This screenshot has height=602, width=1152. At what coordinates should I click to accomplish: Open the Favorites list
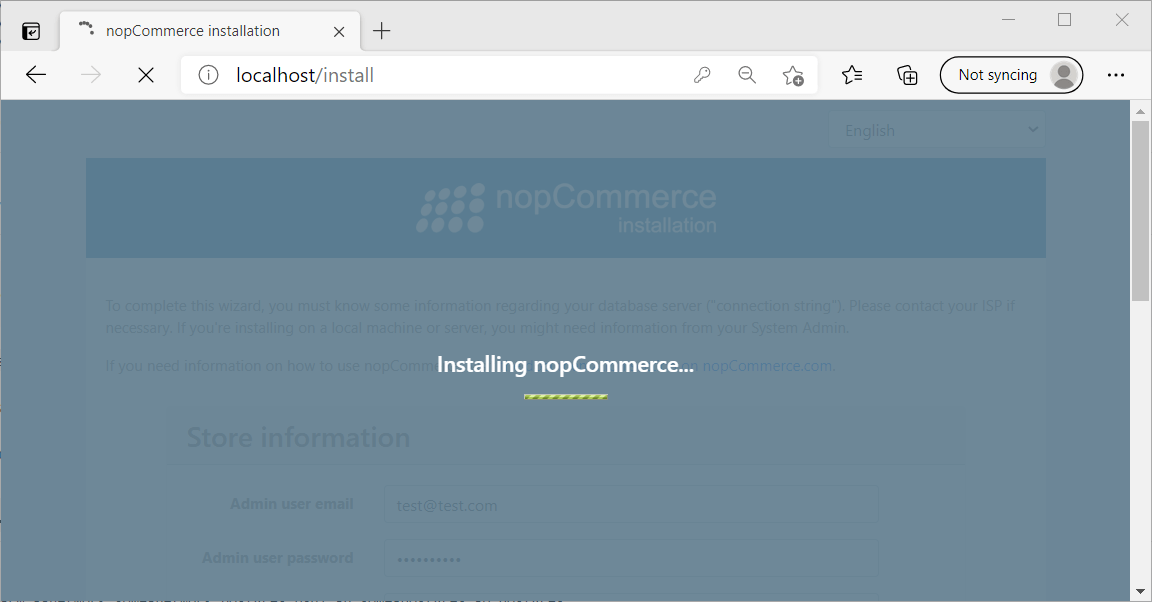coord(852,75)
